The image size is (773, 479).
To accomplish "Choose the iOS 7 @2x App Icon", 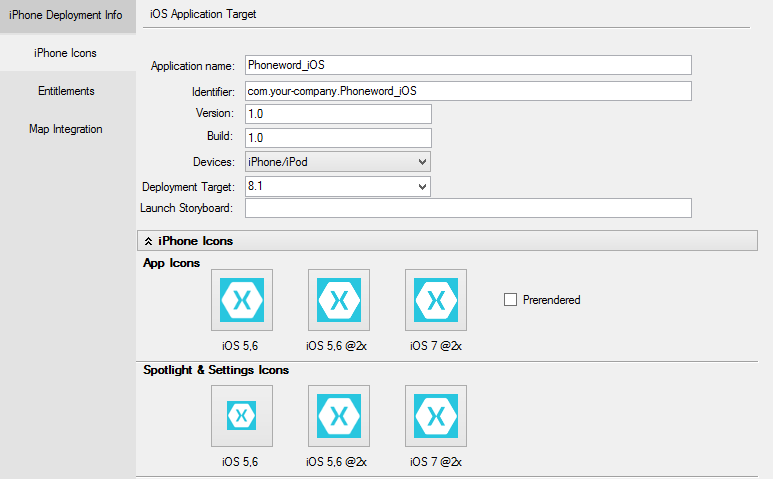I will (436, 300).
